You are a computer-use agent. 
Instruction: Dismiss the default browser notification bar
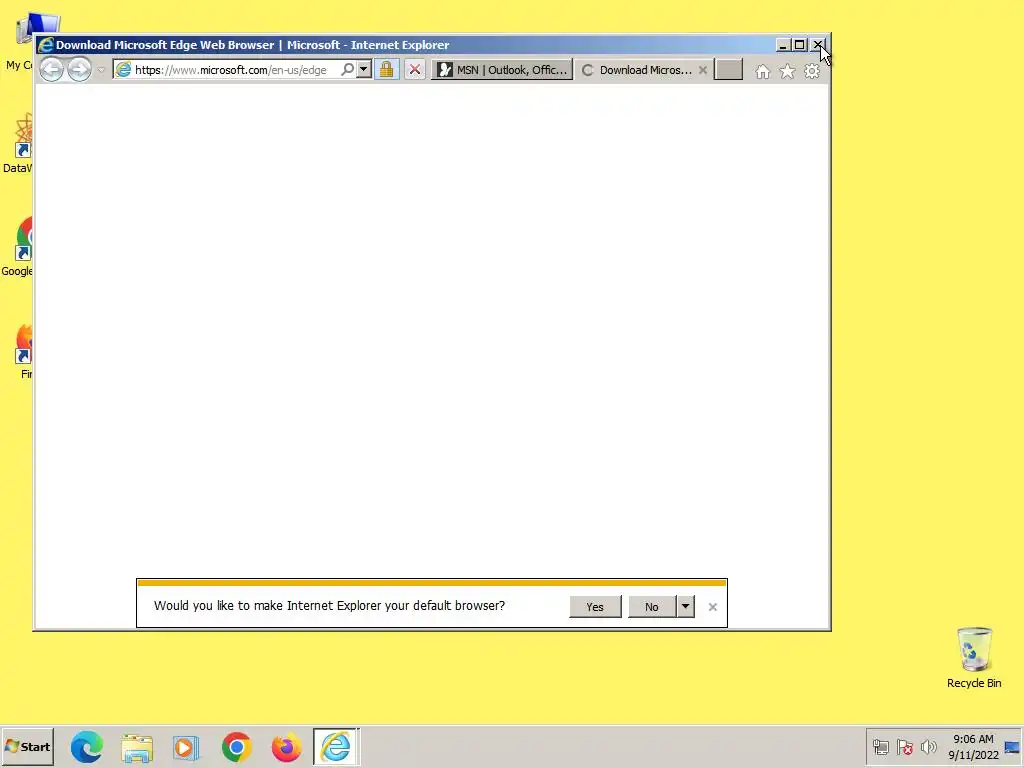(x=712, y=607)
